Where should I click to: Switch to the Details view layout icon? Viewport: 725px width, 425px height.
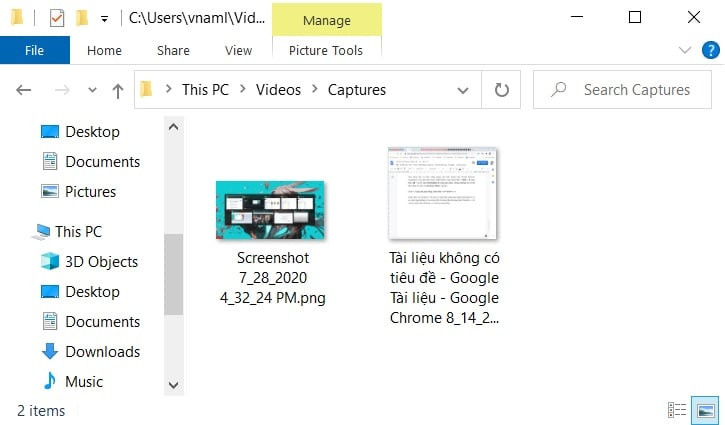[677, 410]
